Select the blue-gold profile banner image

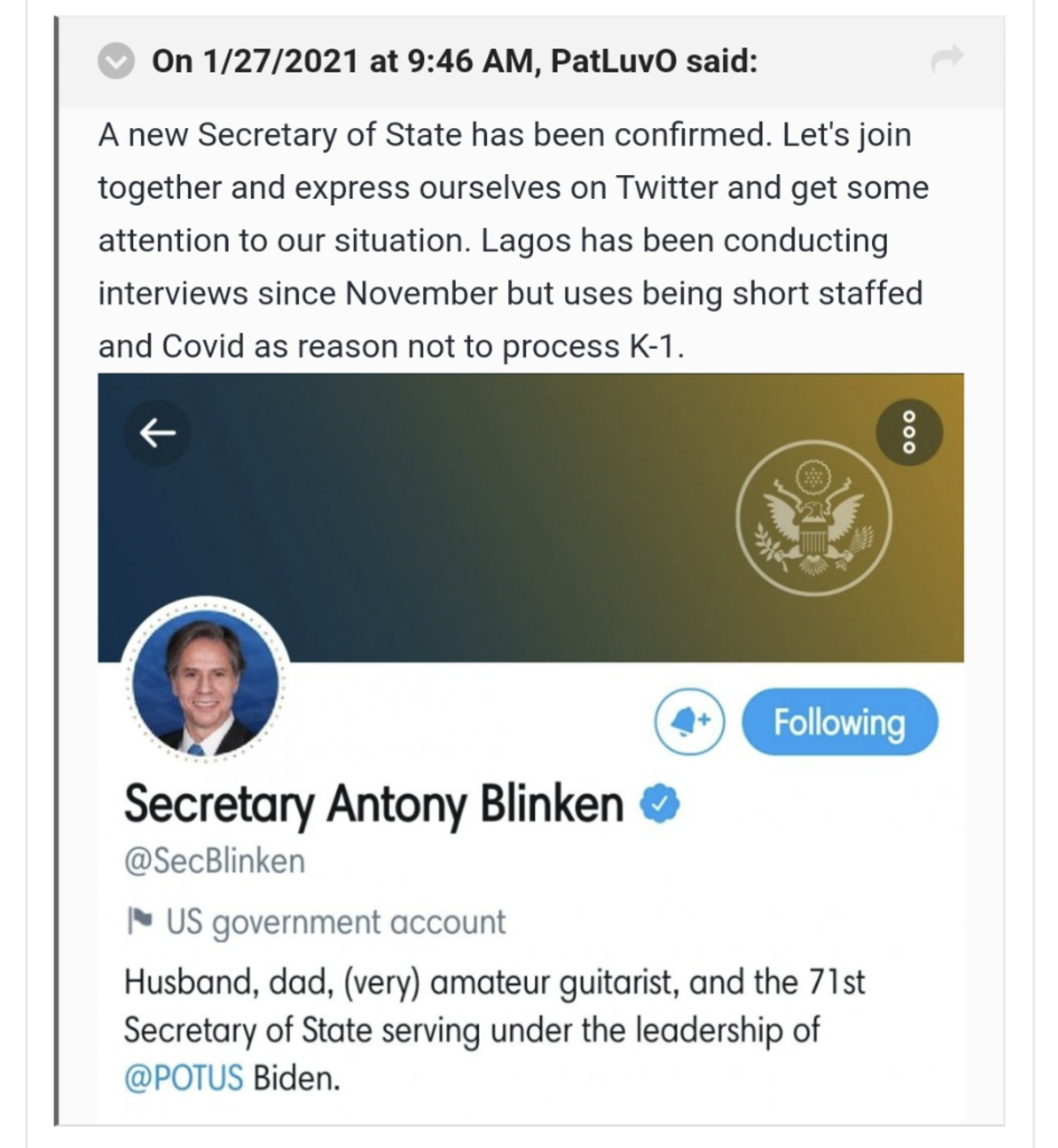(531, 517)
